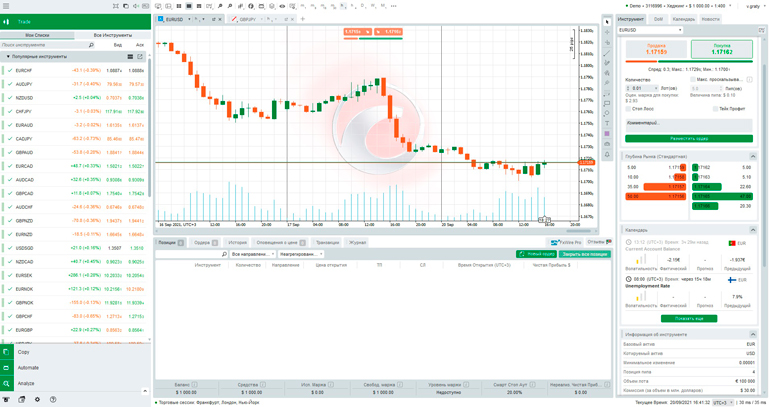Click the Close all positions button
Viewport: 770px width, 407px height.
[584, 254]
